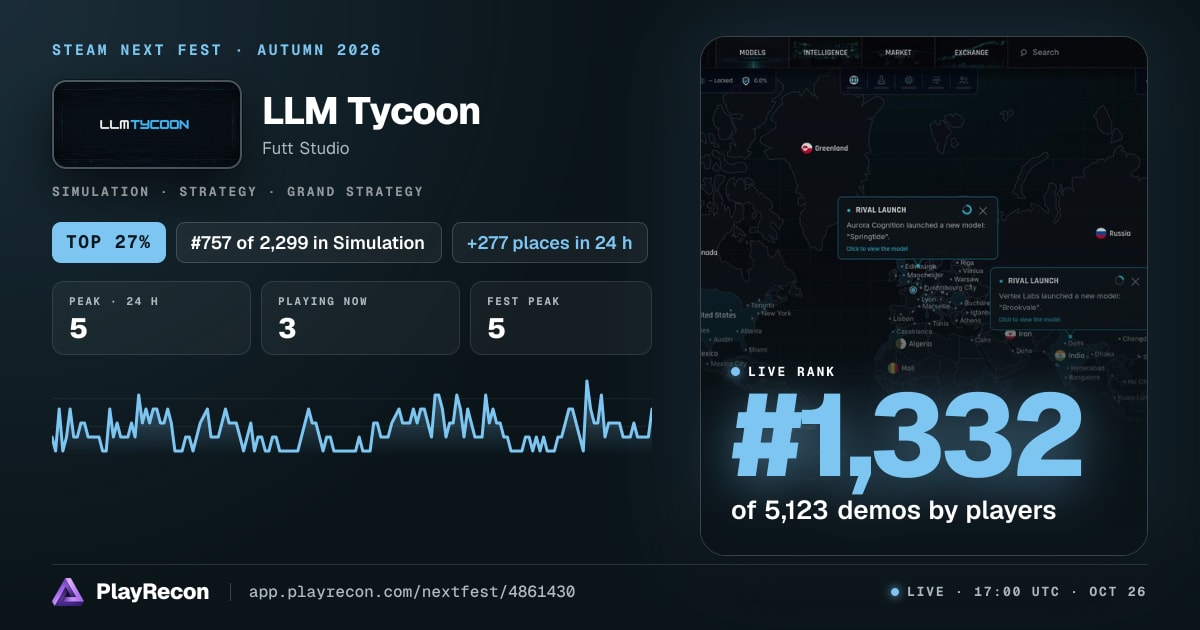Open the MODELS tab
This screenshot has width=1200, height=630.
[x=753, y=52]
